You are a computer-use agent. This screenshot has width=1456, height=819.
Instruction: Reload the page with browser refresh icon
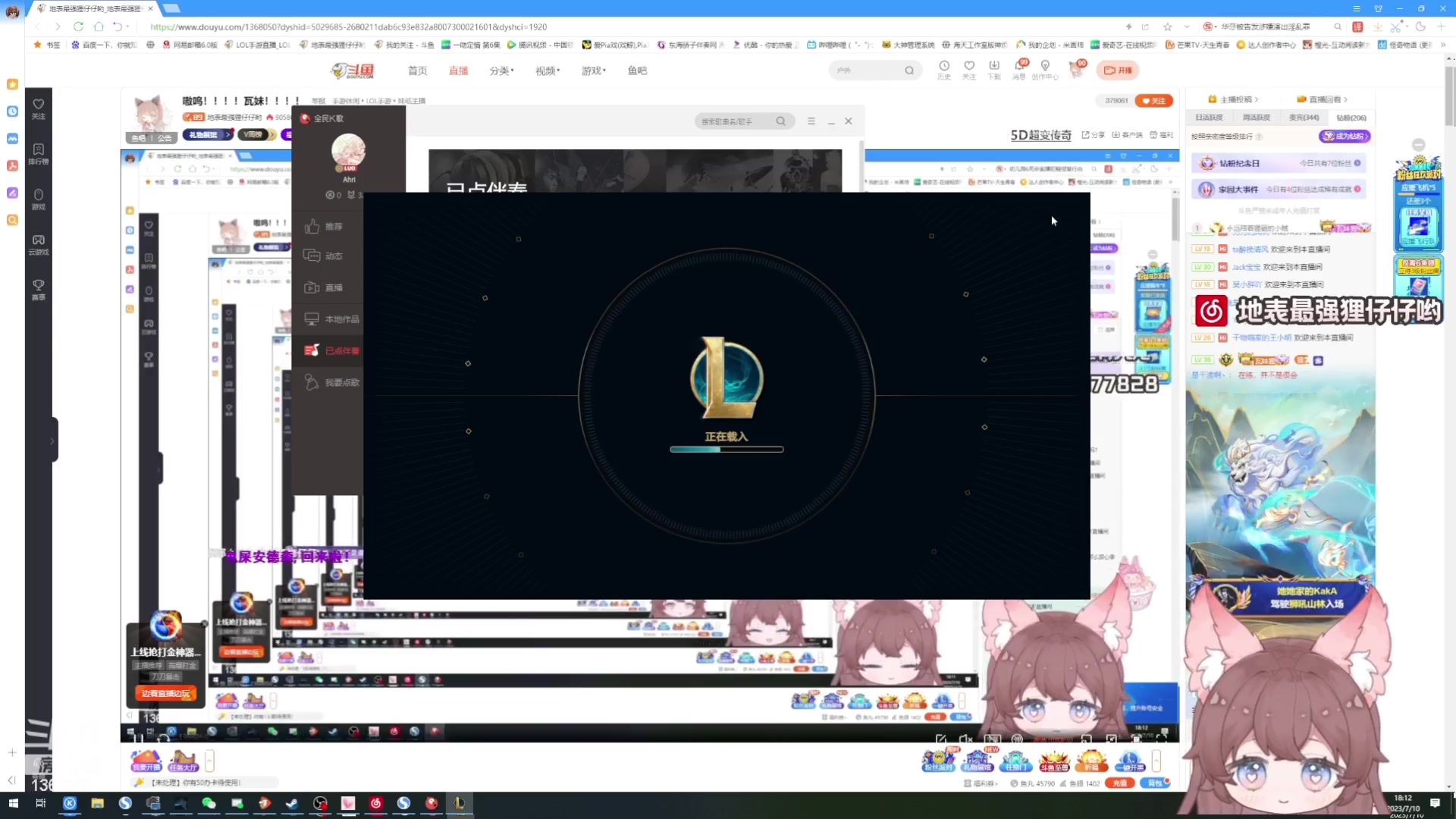tap(78, 27)
